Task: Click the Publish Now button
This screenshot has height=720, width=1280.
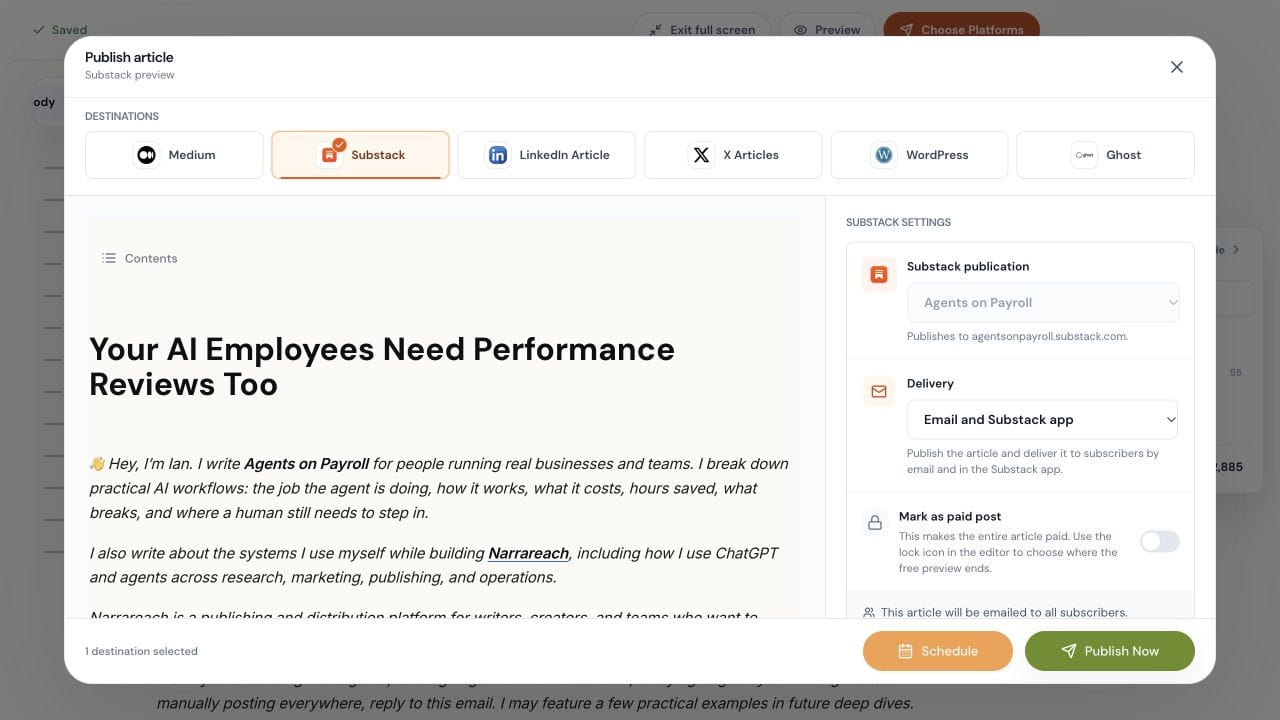Action: pyautogui.click(x=1110, y=651)
